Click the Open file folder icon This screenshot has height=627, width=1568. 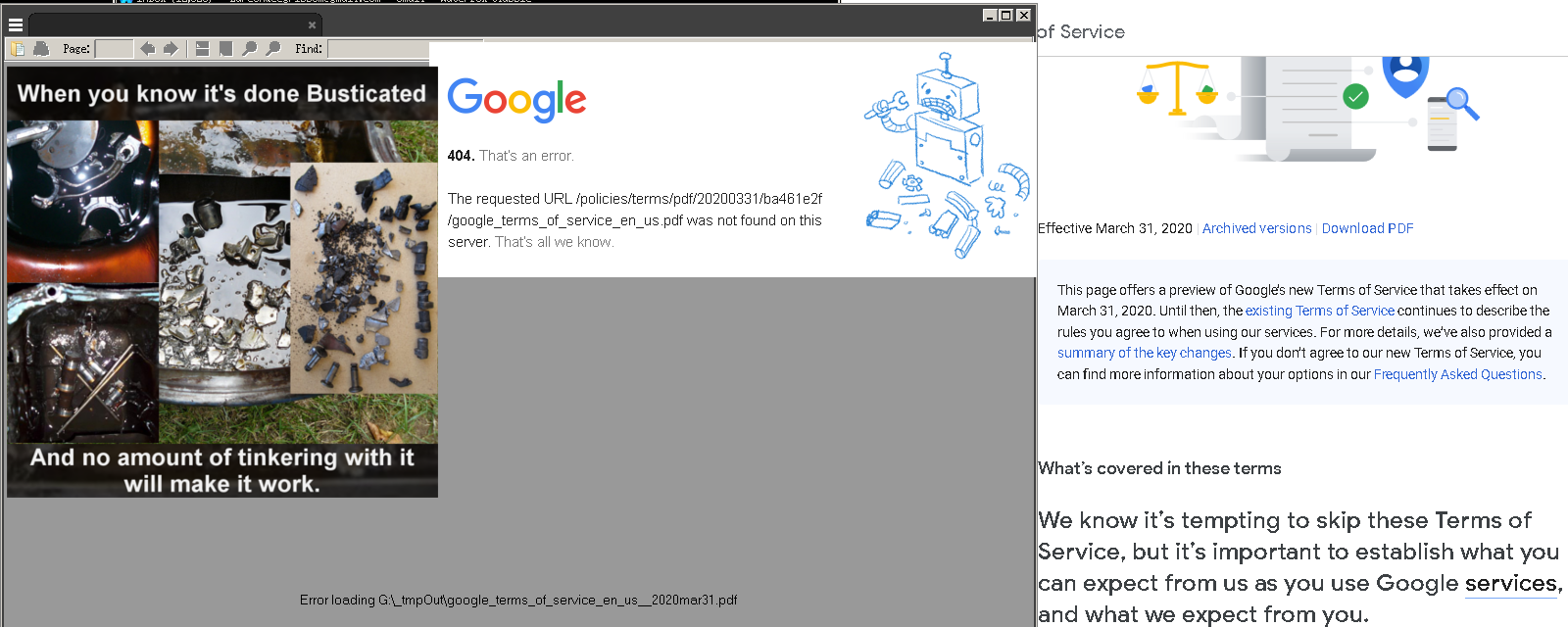click(x=18, y=49)
